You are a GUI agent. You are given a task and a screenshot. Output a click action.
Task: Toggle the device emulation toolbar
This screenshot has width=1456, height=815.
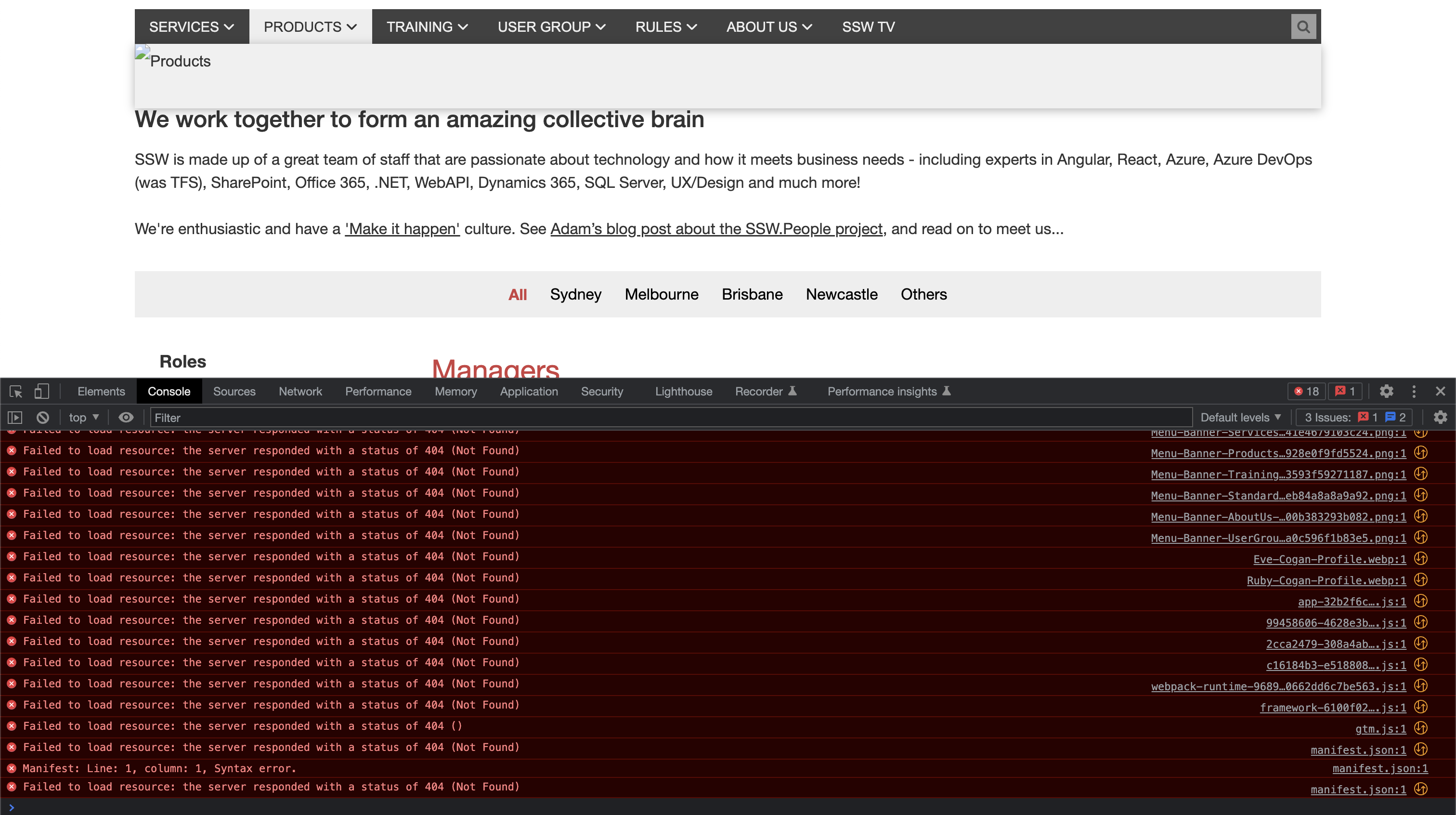tap(42, 392)
